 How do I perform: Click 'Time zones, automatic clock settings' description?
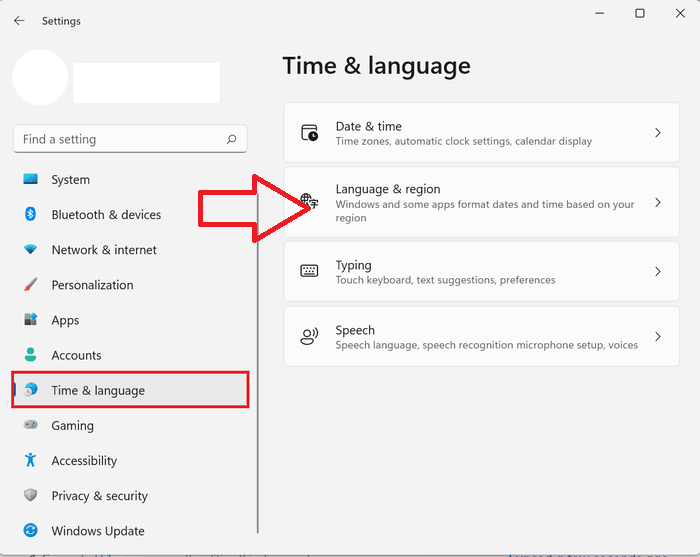pos(464,141)
